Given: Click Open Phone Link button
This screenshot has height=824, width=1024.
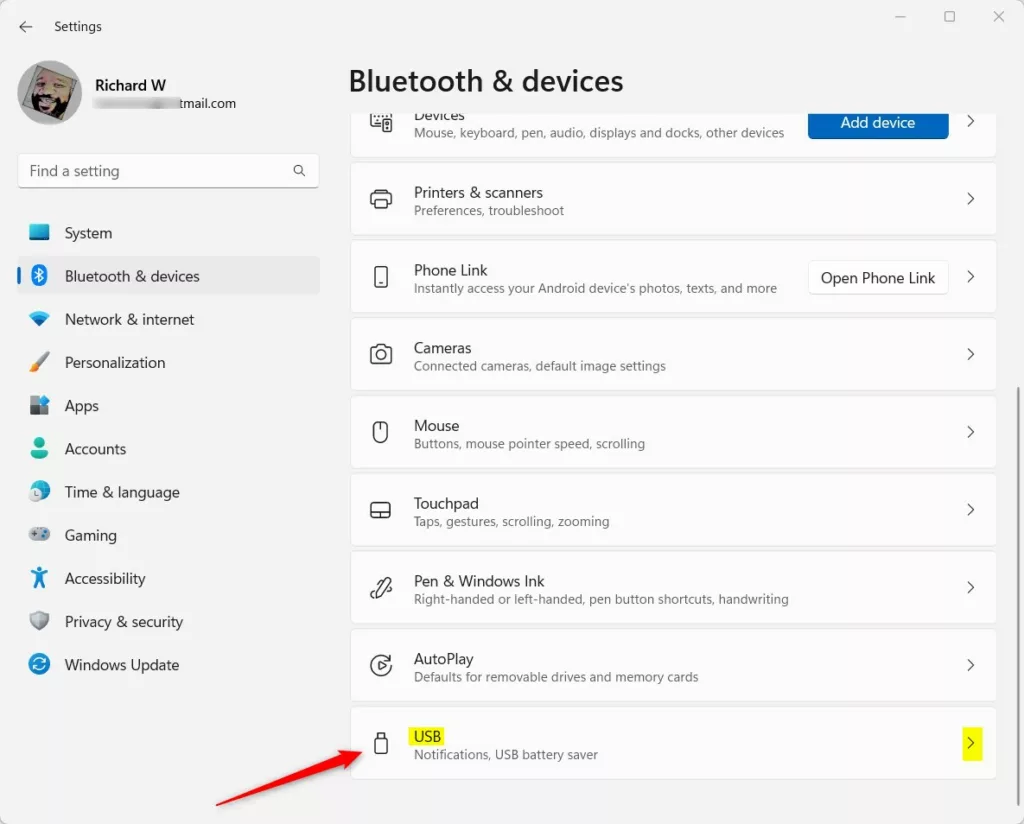Looking at the screenshot, I should (x=878, y=277).
